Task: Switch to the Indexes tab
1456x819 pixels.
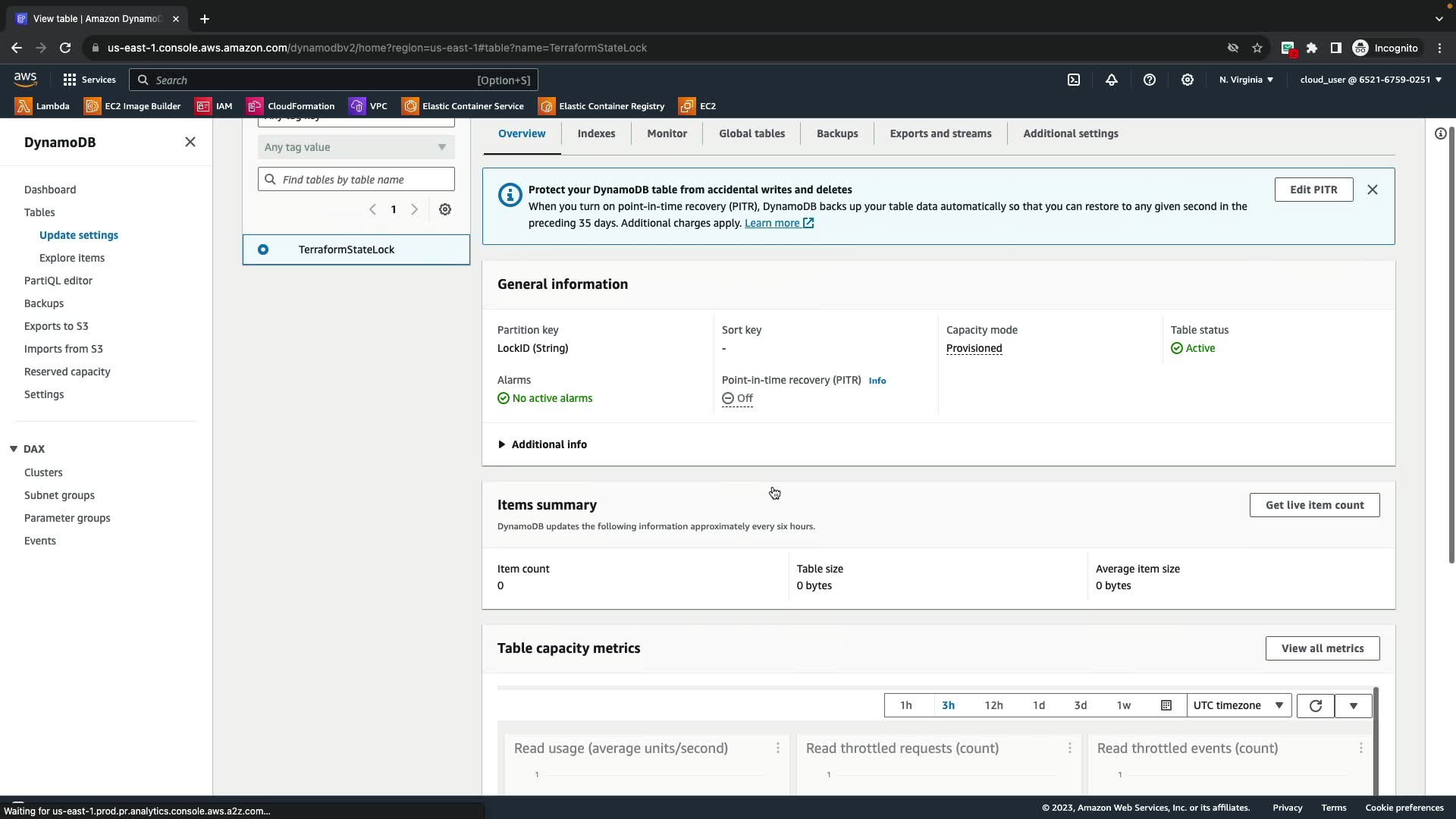Action: (596, 133)
